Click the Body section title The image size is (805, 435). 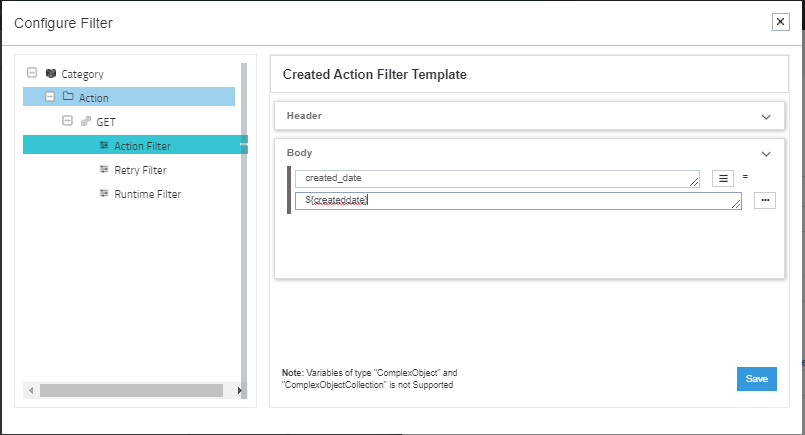point(299,153)
